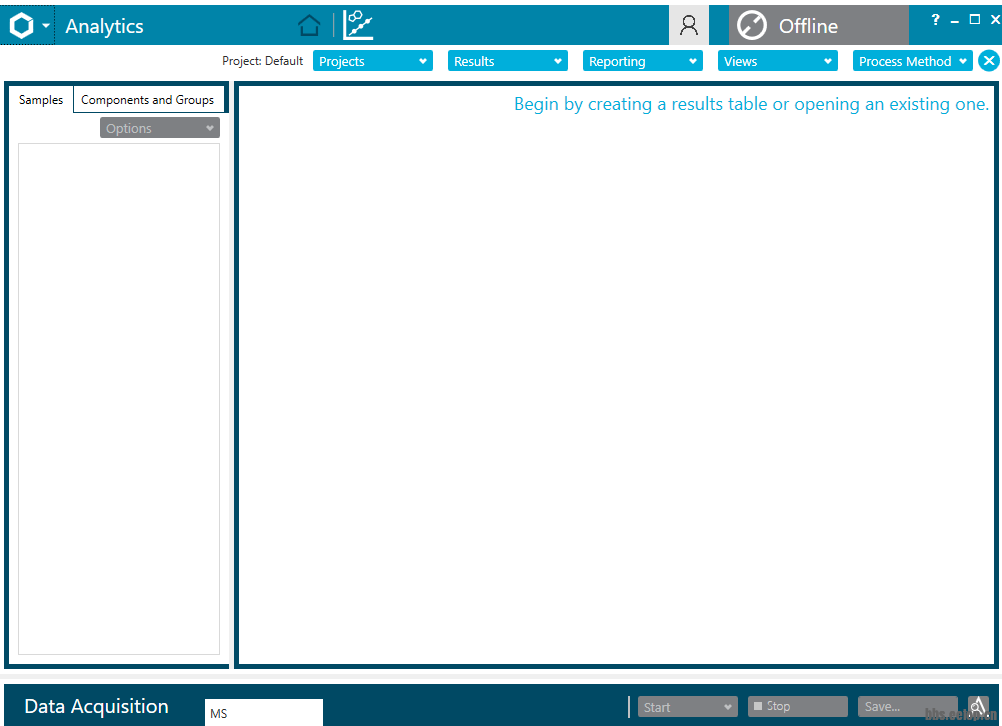This screenshot has width=1002, height=726.
Task: Go to the Home screen icon
Action: (309, 26)
